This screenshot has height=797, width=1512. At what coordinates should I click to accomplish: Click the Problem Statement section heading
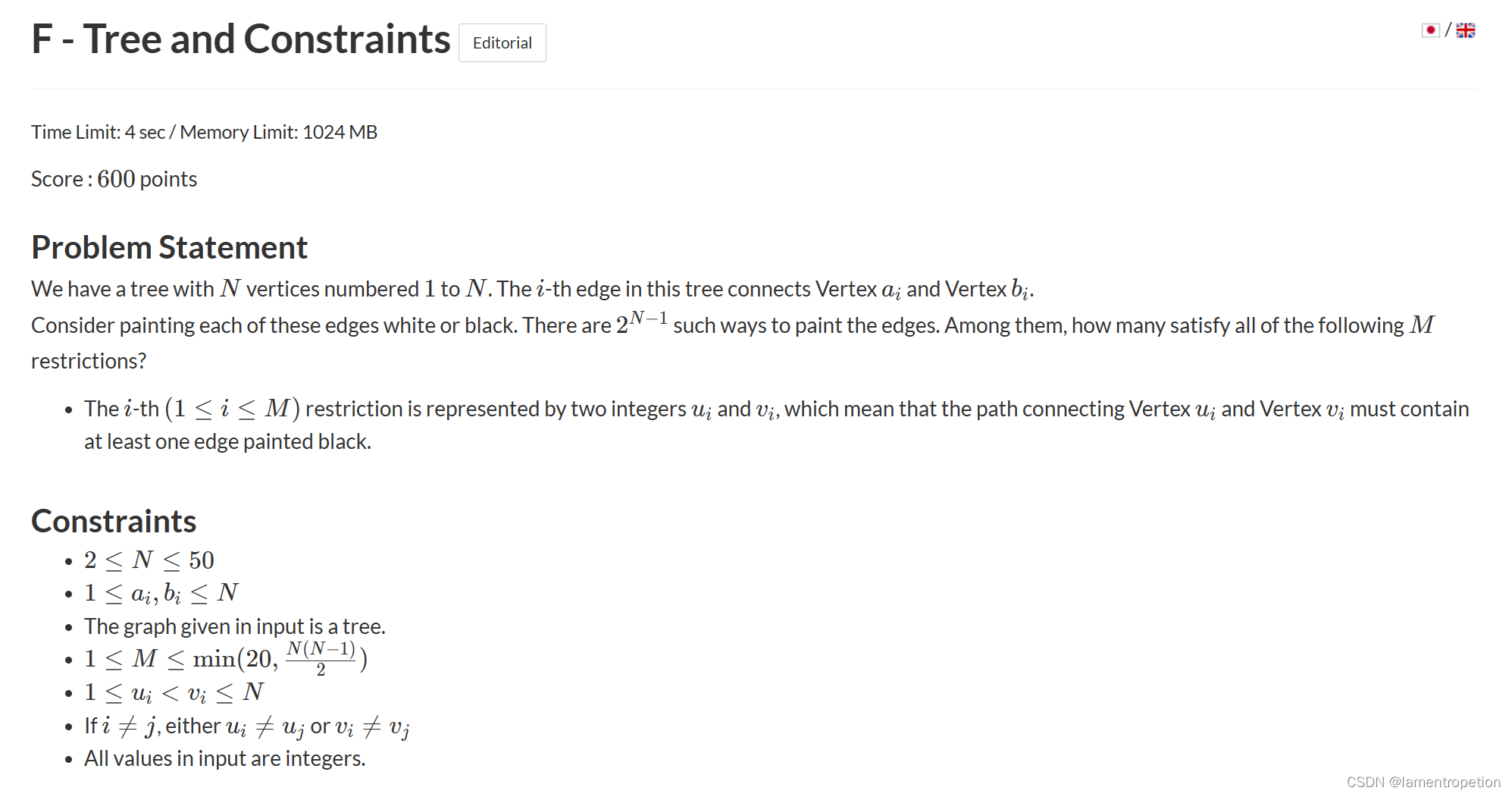tap(169, 247)
